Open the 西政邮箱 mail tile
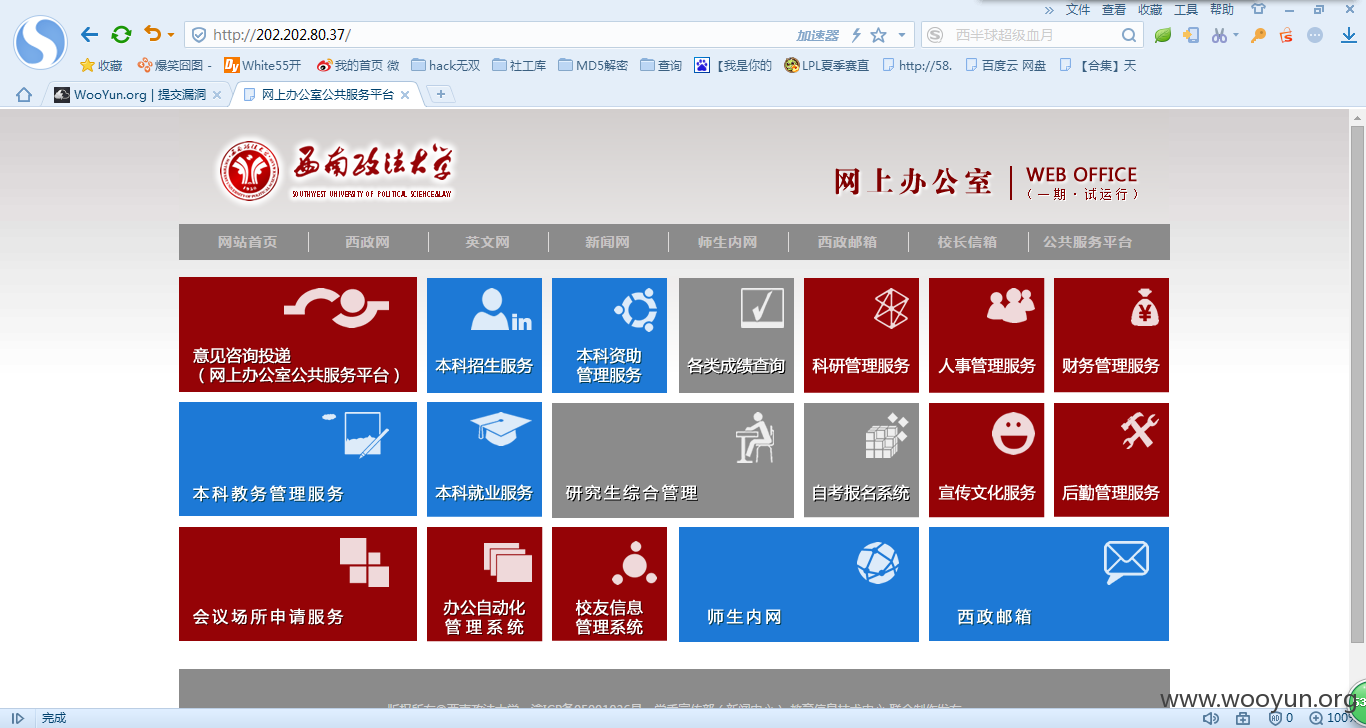 click(x=1049, y=584)
